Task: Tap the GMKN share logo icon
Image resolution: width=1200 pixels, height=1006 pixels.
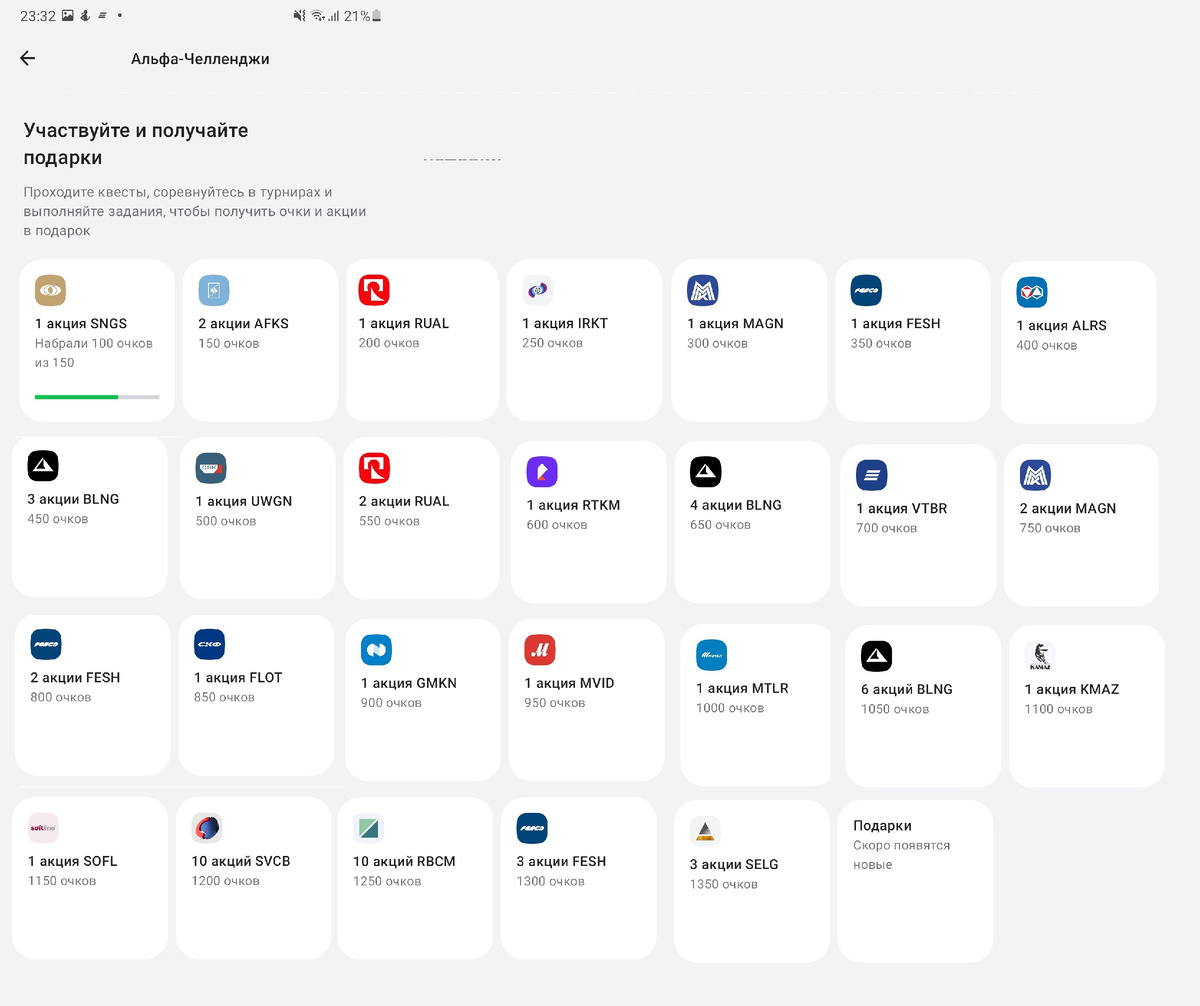Action: (376, 650)
